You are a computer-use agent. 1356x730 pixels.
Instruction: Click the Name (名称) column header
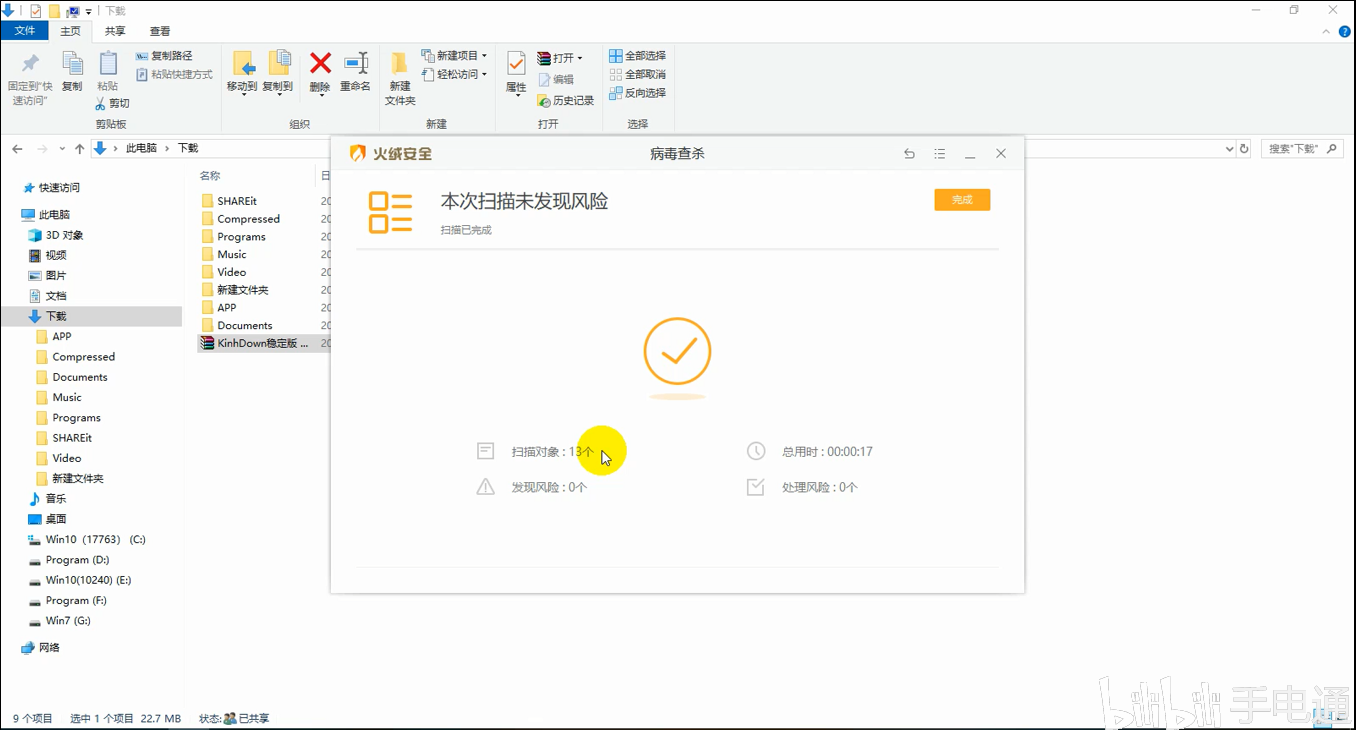pyautogui.click(x=210, y=176)
